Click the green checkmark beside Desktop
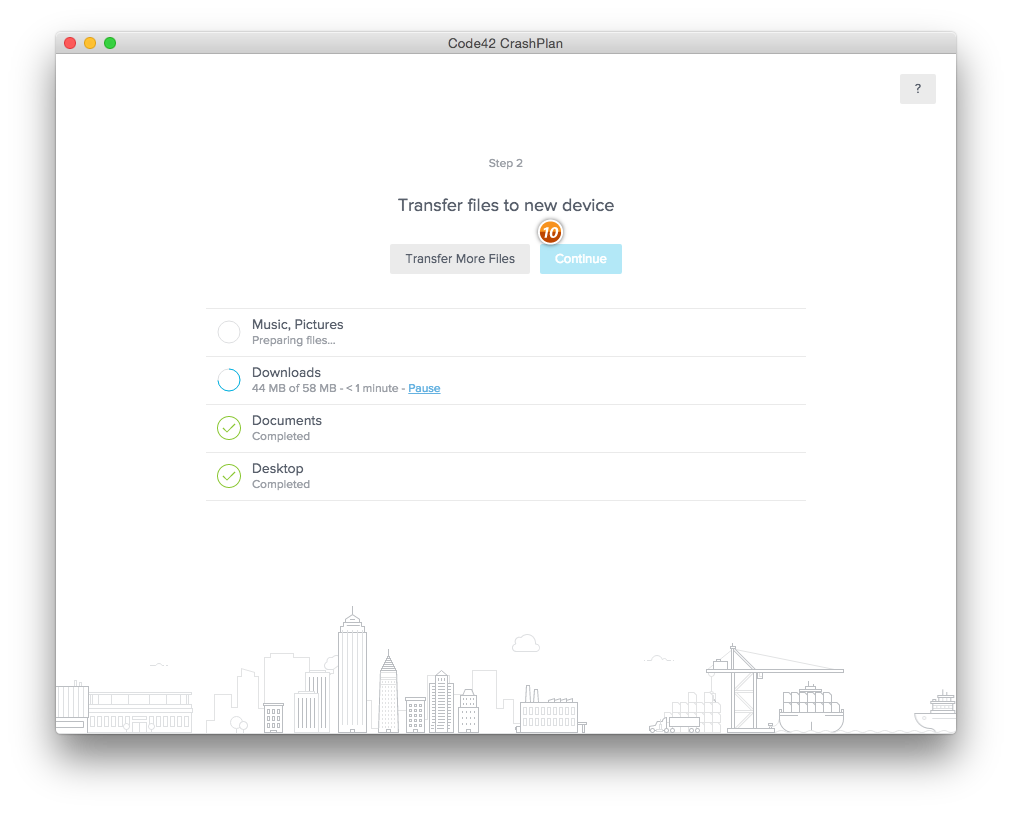 [229, 476]
